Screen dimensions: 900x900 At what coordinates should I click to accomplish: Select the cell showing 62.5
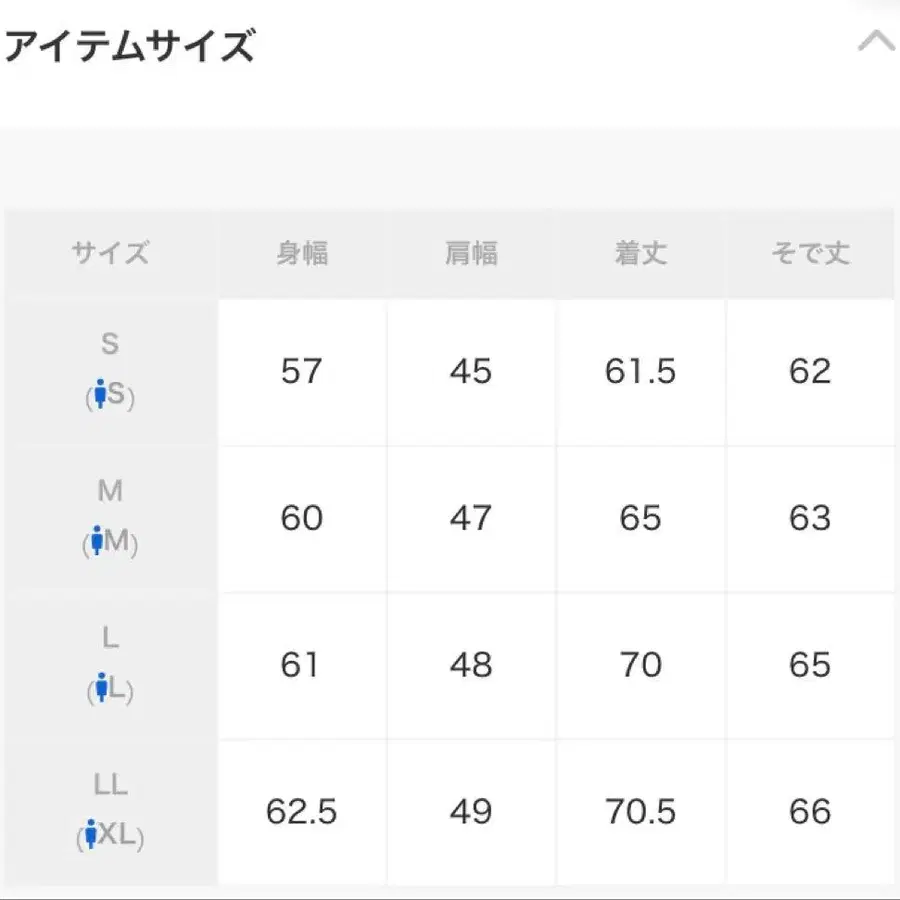coord(301,812)
